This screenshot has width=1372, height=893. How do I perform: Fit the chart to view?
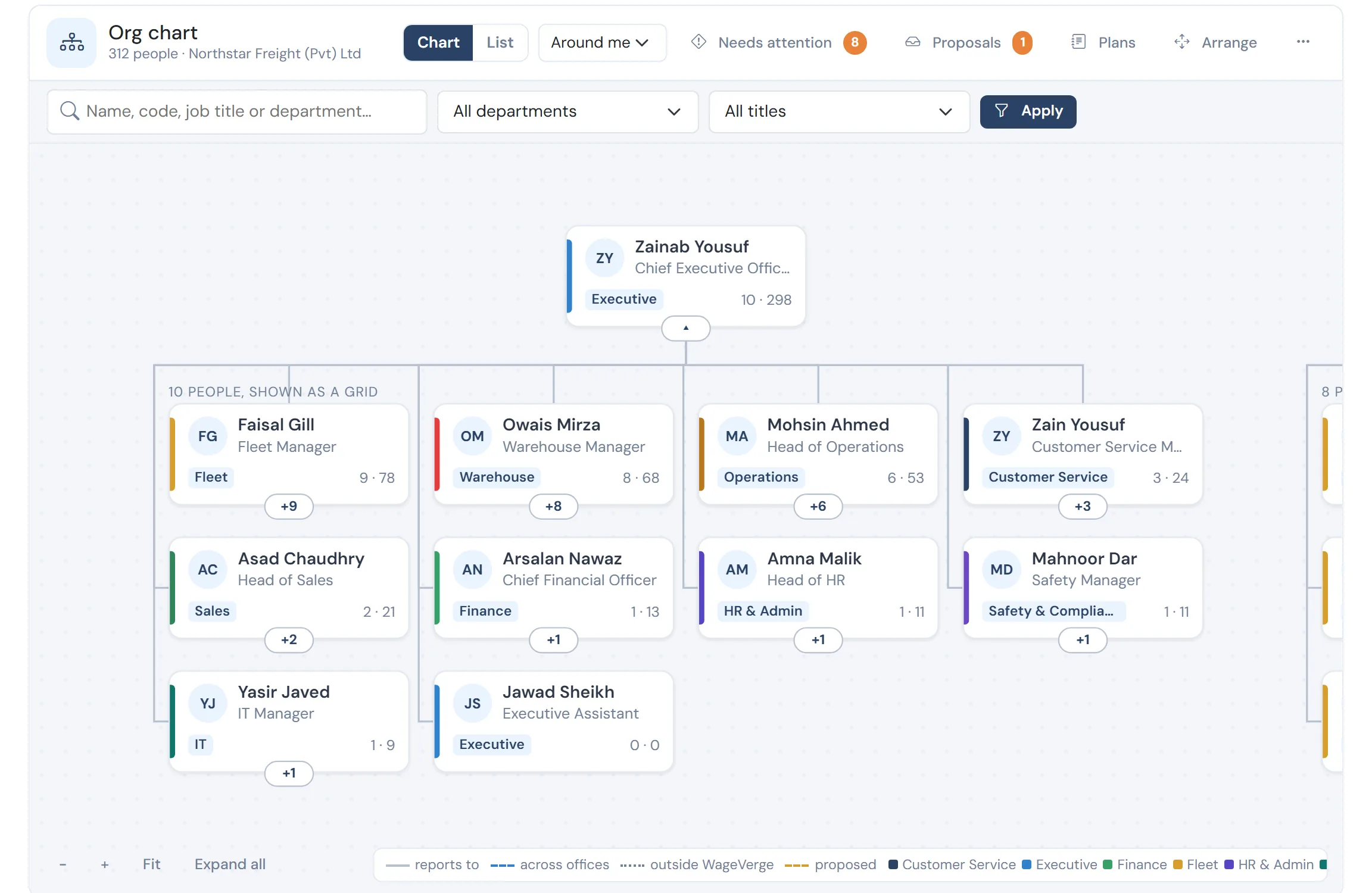[x=151, y=864]
